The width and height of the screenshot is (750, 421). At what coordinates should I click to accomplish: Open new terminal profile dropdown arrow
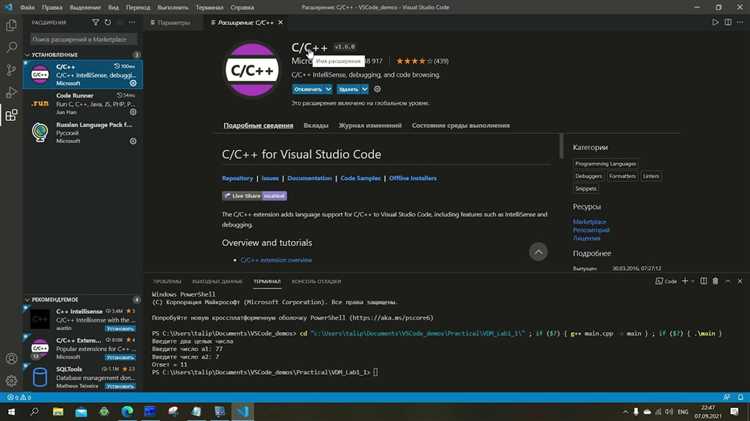(x=693, y=281)
